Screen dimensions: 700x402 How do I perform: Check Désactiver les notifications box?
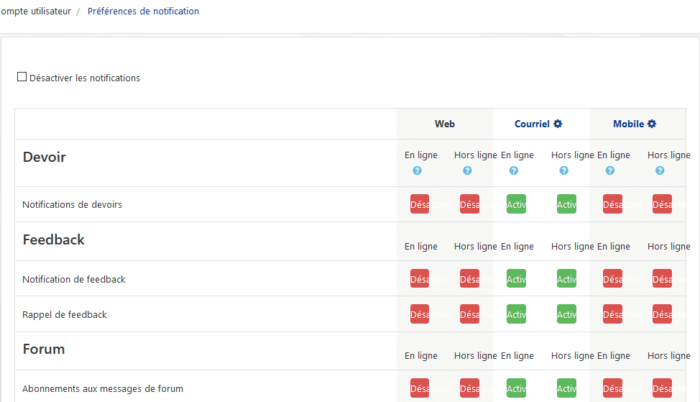point(22,77)
